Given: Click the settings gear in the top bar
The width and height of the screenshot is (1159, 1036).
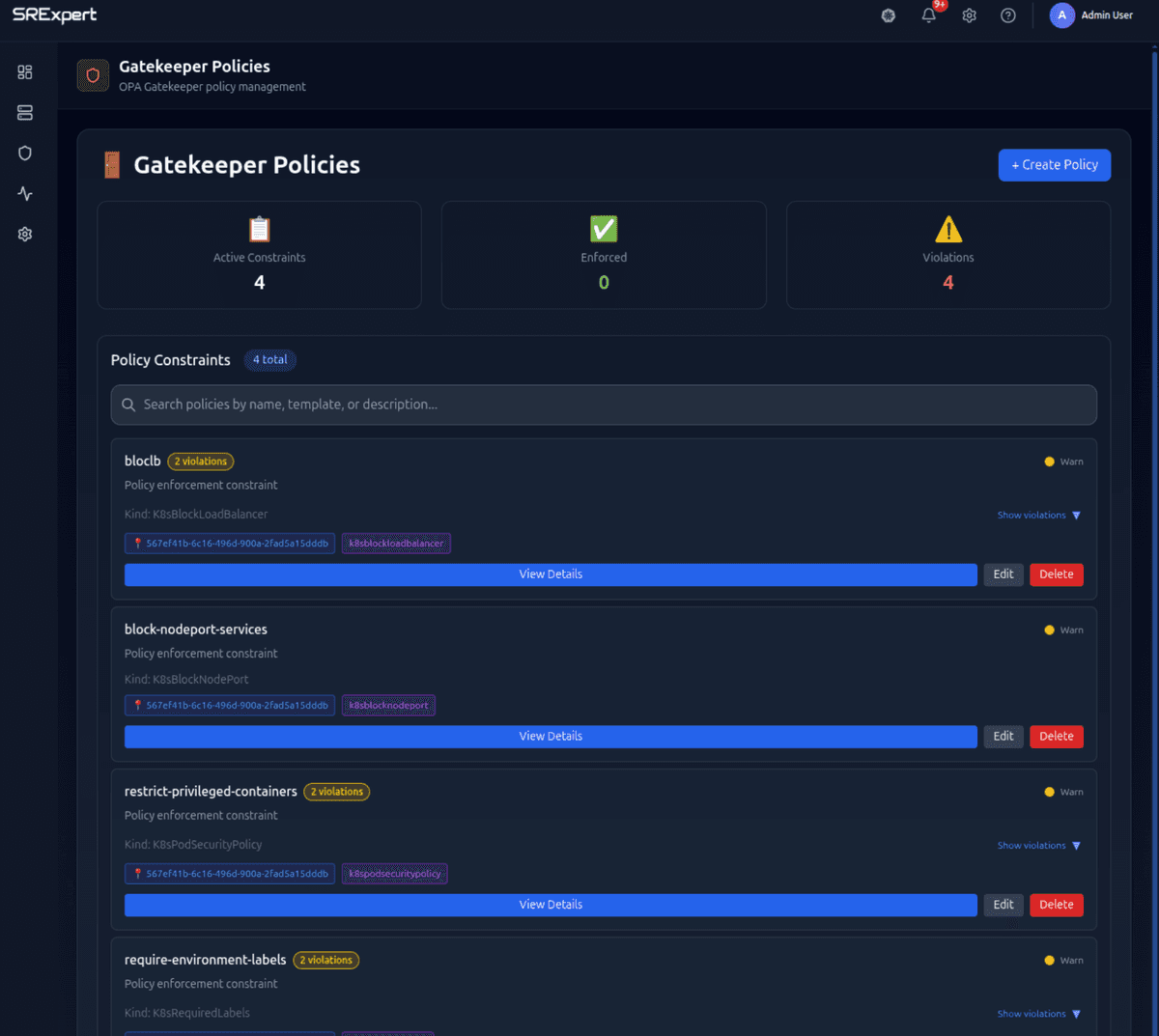Looking at the screenshot, I should point(969,15).
